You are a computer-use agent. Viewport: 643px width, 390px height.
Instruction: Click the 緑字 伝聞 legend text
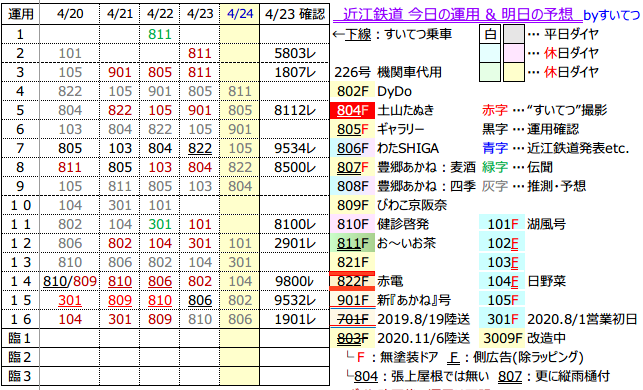[517, 167]
